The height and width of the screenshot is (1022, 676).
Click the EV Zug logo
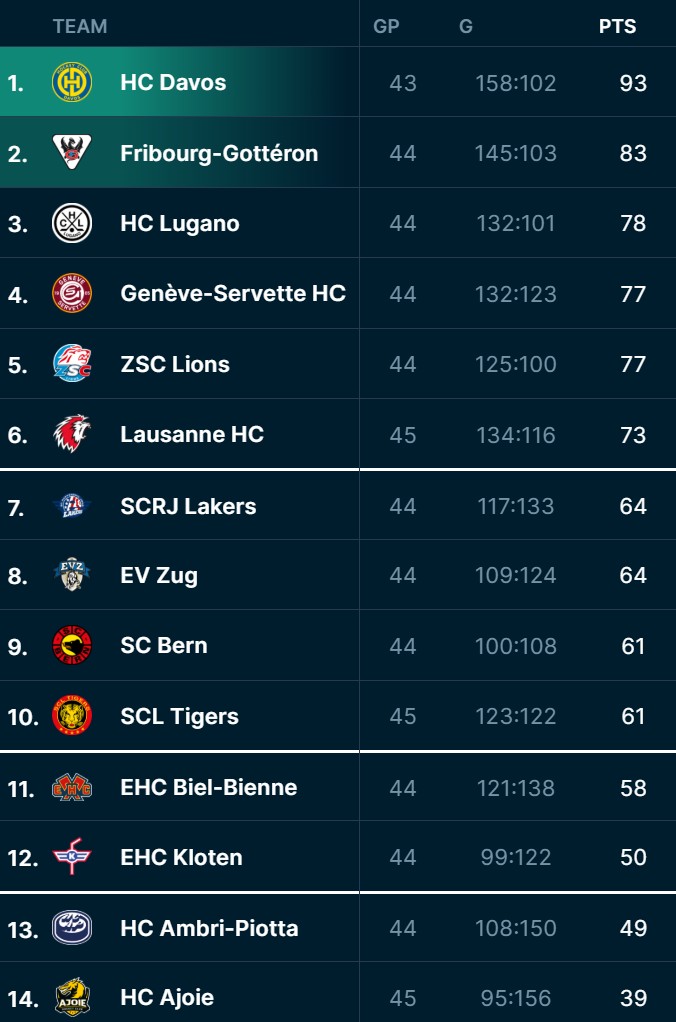(72, 575)
